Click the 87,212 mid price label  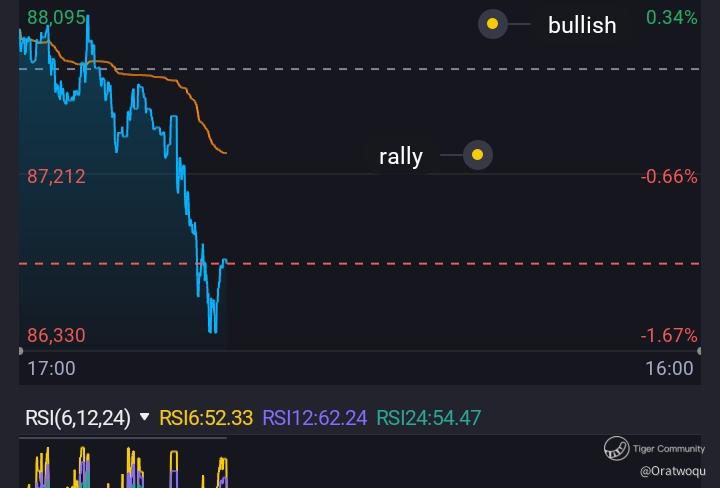pyautogui.click(x=56, y=176)
